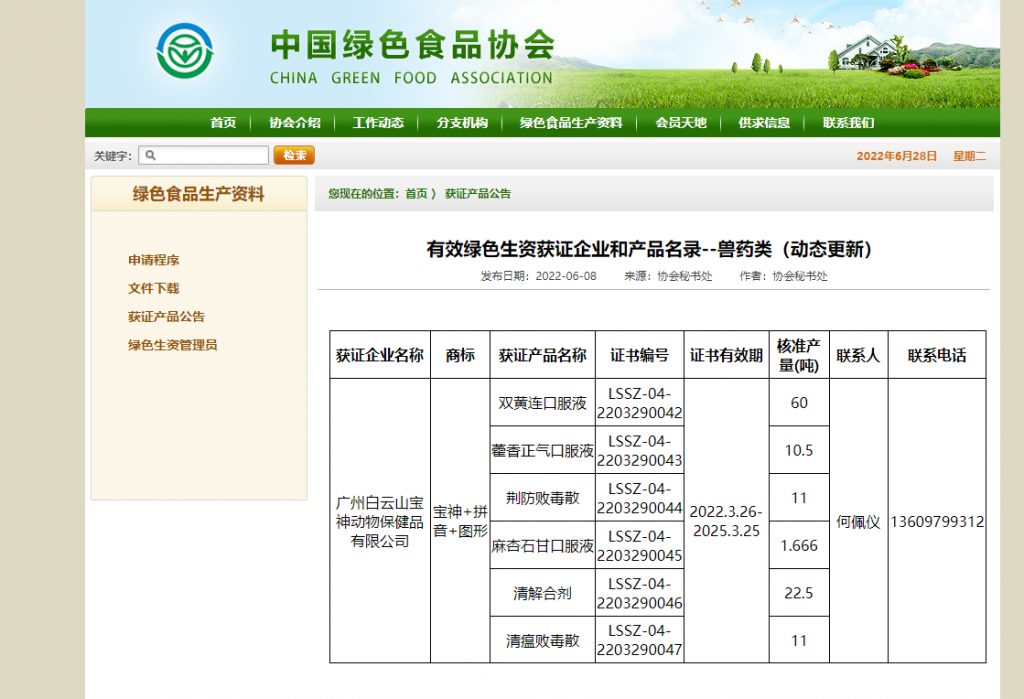Click phone number 13609799312
Screen dimensions: 1024x699
tap(937, 522)
